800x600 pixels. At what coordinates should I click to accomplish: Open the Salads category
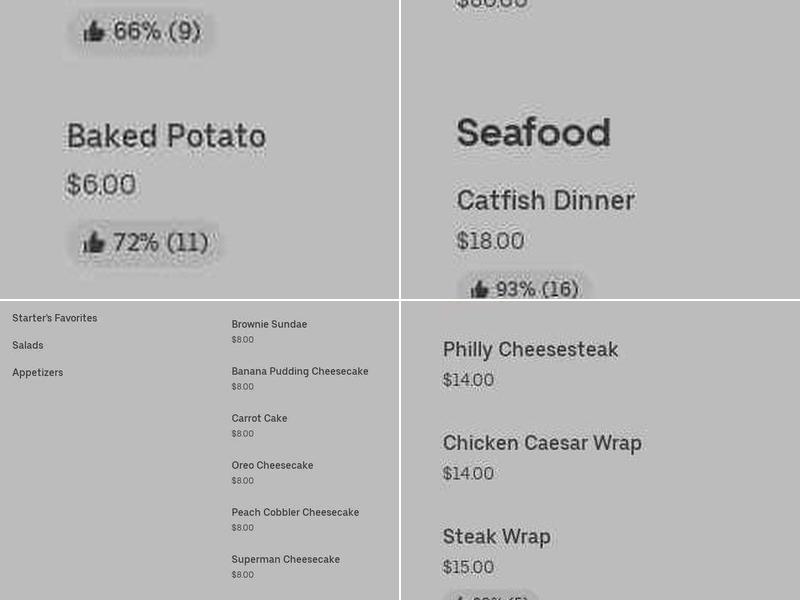(27, 345)
